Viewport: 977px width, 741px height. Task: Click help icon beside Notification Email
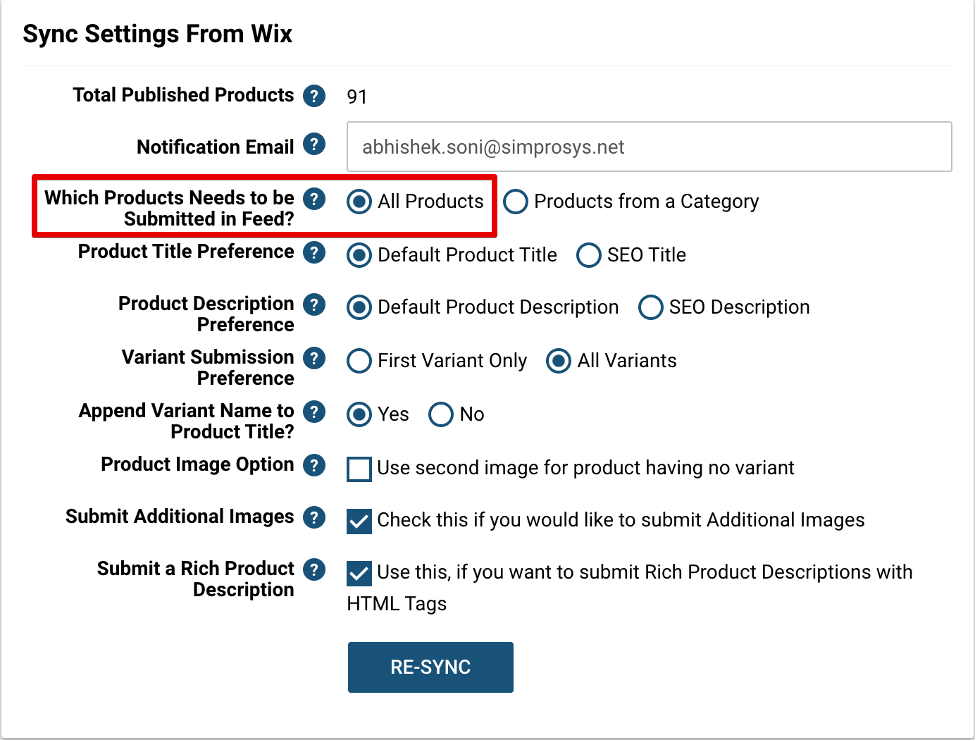[x=314, y=144]
